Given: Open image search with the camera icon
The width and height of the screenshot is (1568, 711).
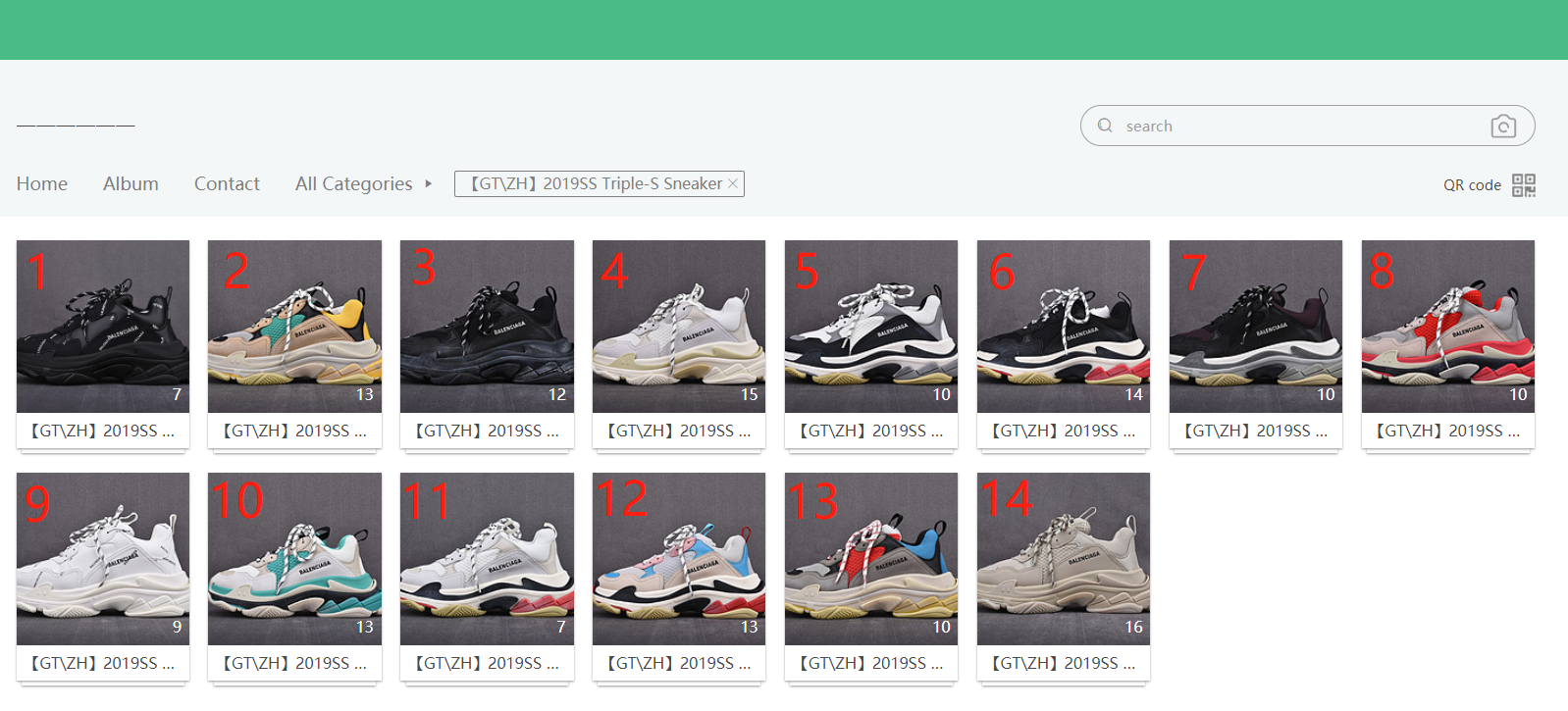Looking at the screenshot, I should 1503,126.
